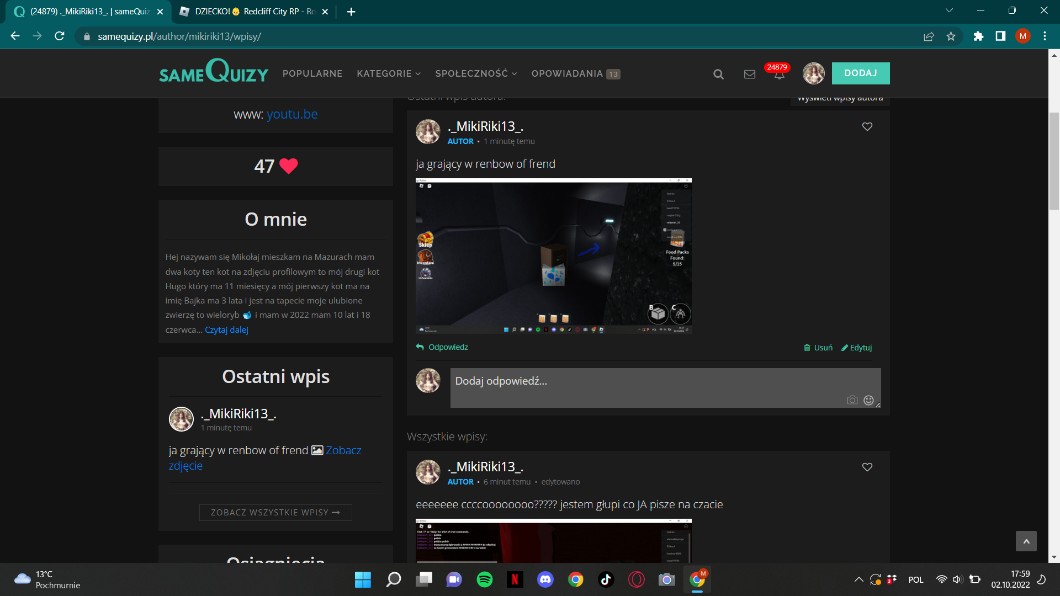The width and height of the screenshot is (1060, 596).
Task: Click the Dodaj button
Action: coord(860,73)
